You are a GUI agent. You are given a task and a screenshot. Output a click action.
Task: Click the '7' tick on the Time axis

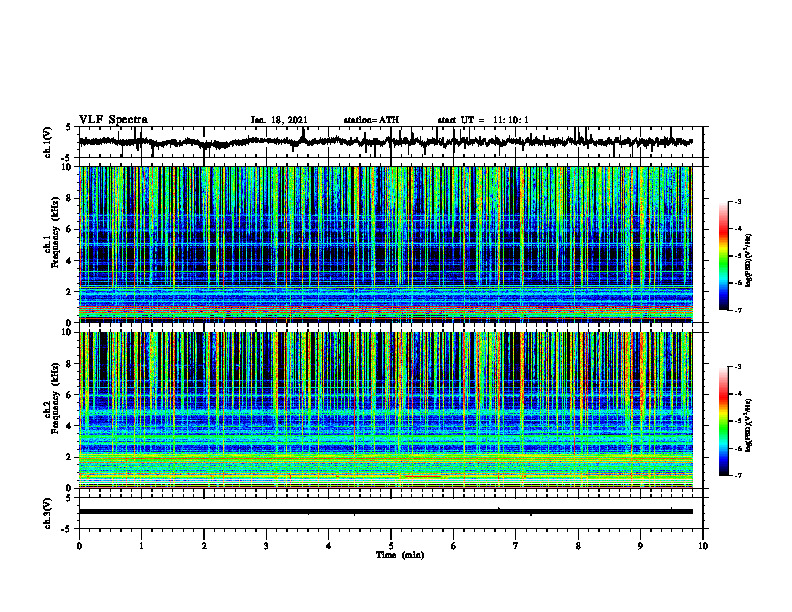pos(516,546)
